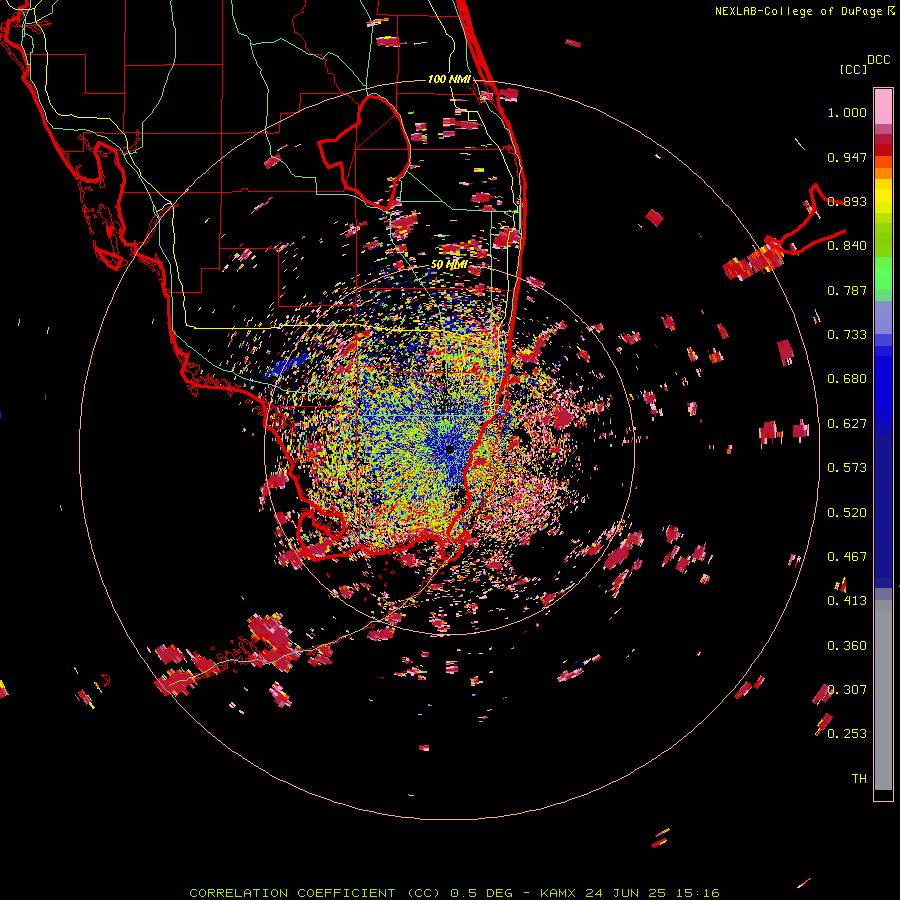Click the NEXLAB-College of DuPage header text

798,11
